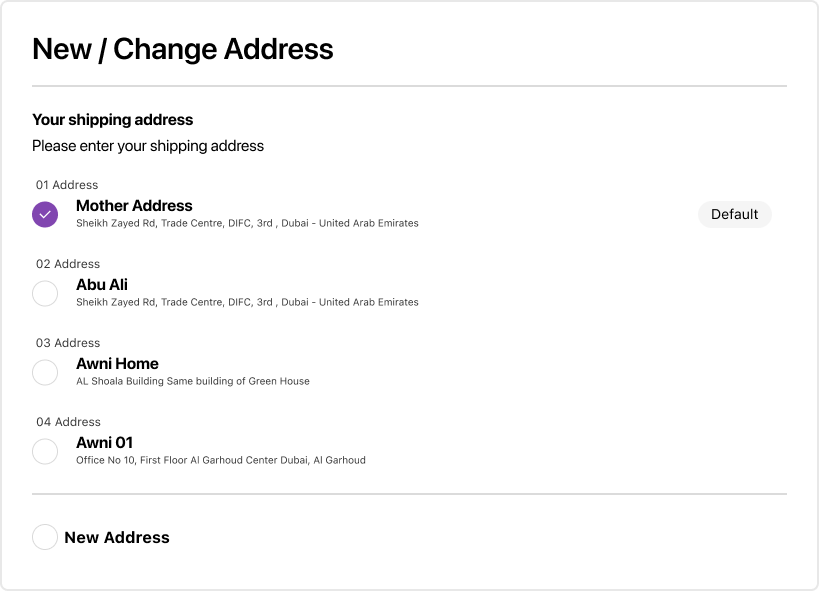Click the address details under Abu Ali
Screen dimensions: 819x591
click(x=247, y=302)
